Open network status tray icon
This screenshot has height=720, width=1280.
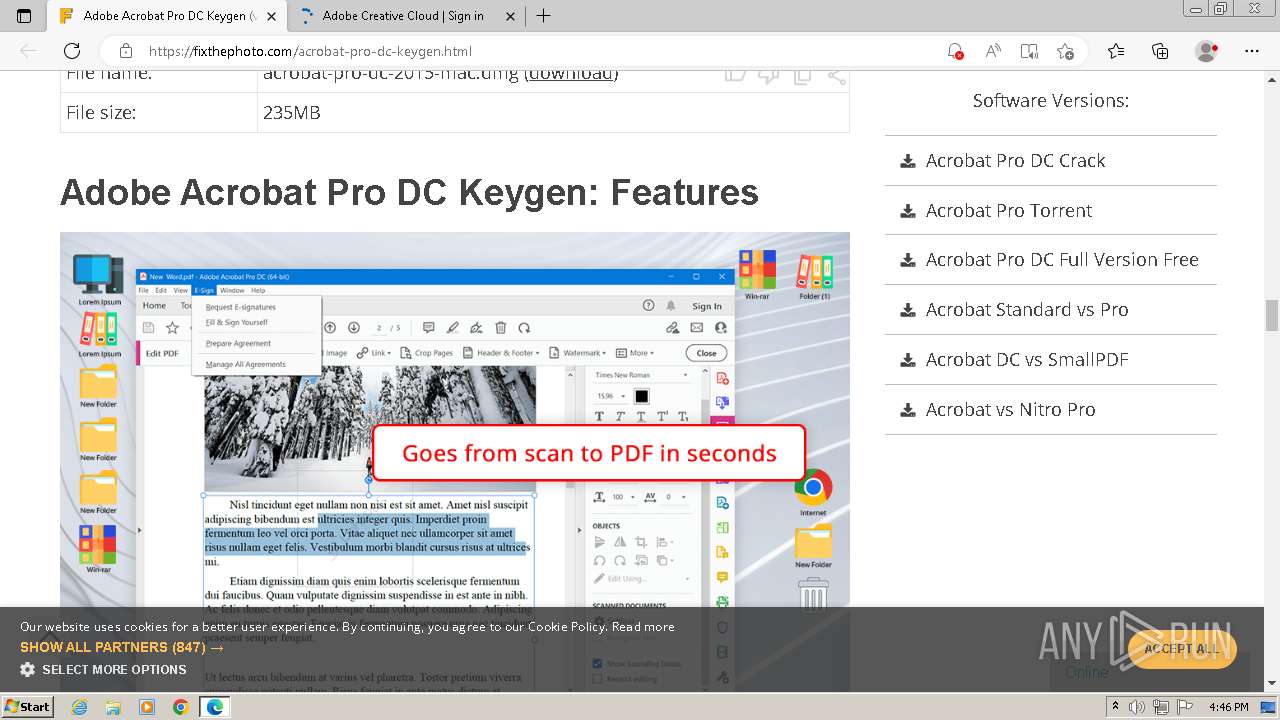[1161, 707]
